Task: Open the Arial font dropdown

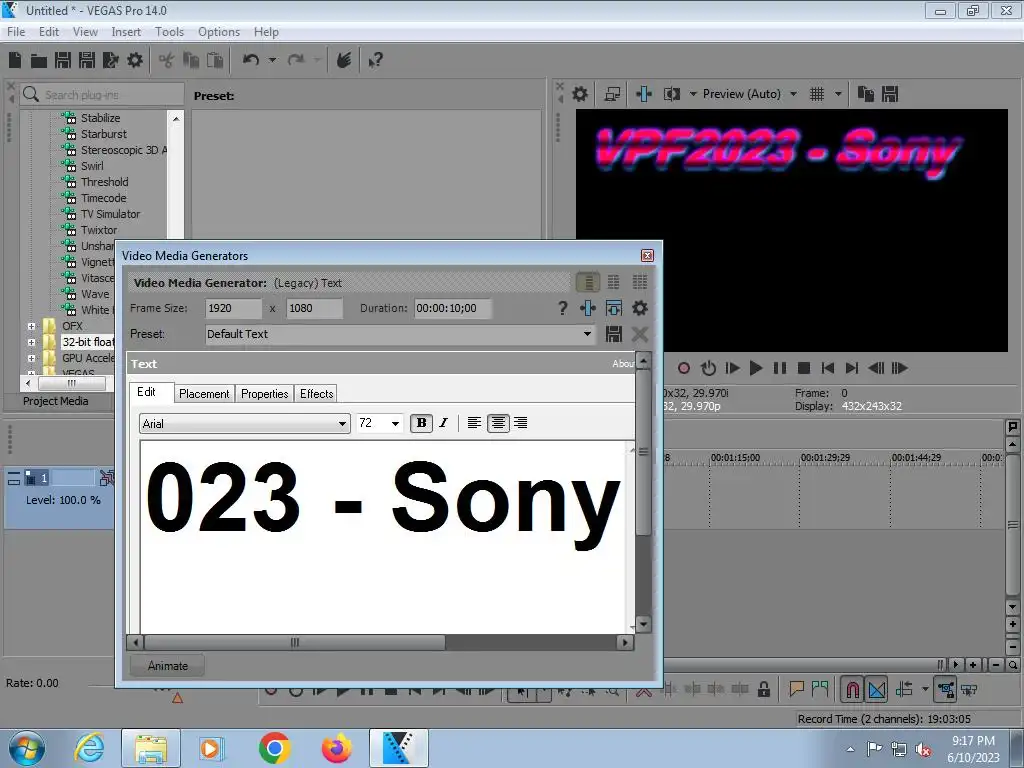Action: pyautogui.click(x=342, y=424)
